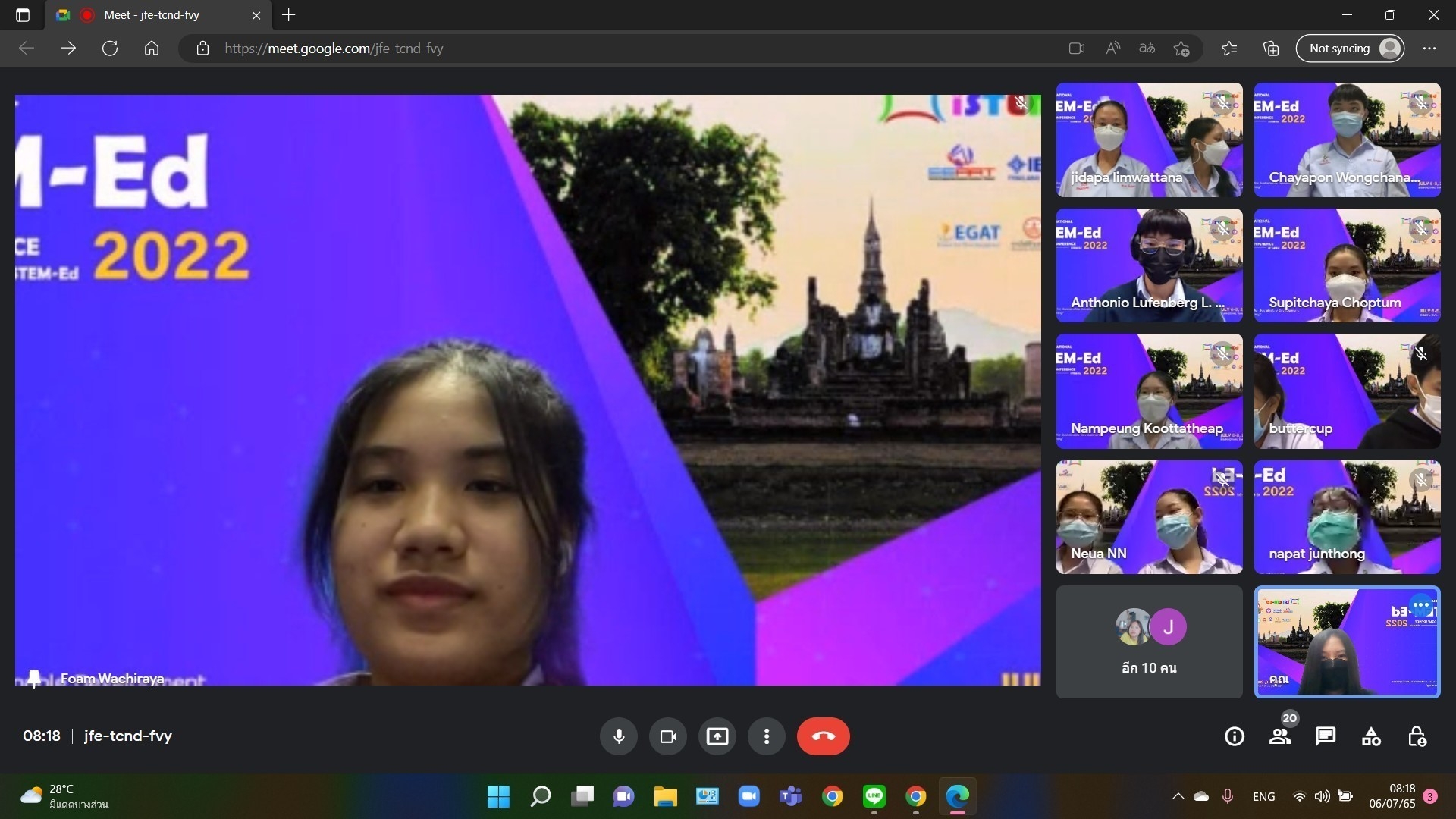Open self-view tile three-dot options

pyautogui.click(x=1421, y=606)
